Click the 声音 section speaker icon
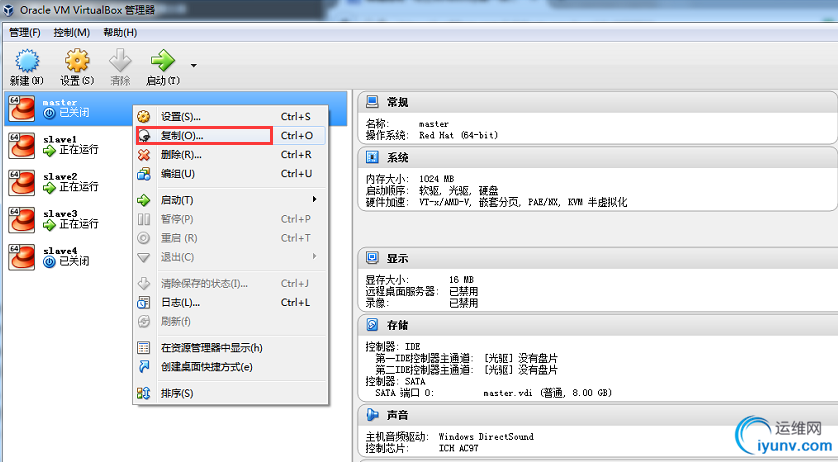 pyautogui.click(x=373, y=414)
